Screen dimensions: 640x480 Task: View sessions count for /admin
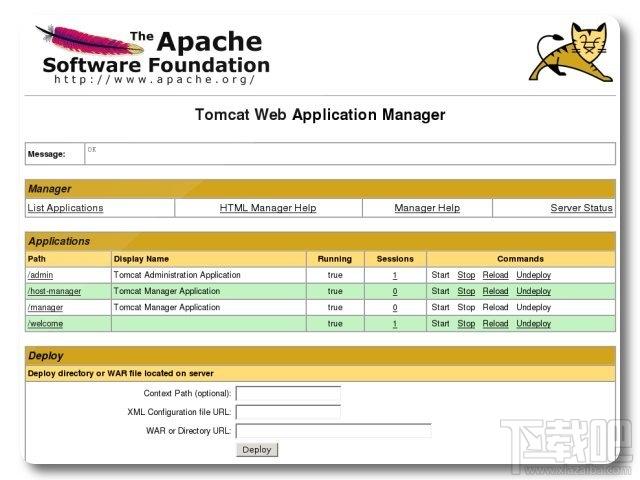395,276
